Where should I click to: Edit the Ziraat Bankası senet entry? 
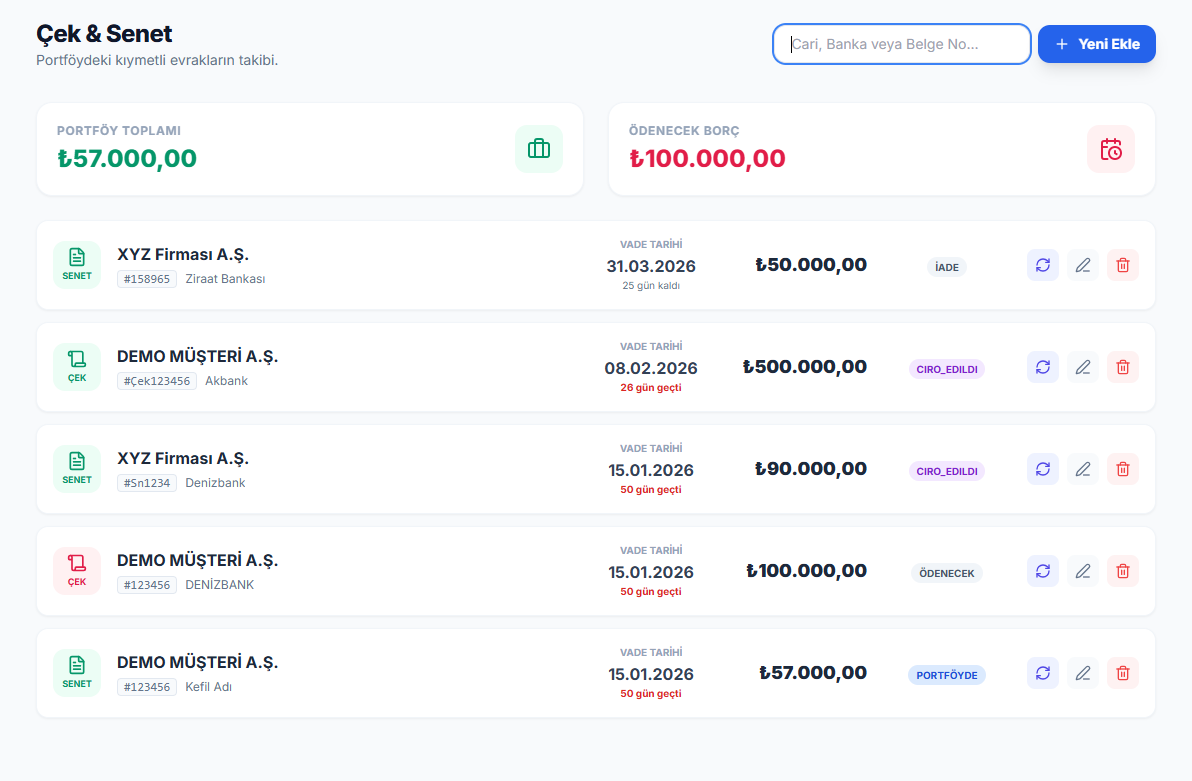point(1082,265)
